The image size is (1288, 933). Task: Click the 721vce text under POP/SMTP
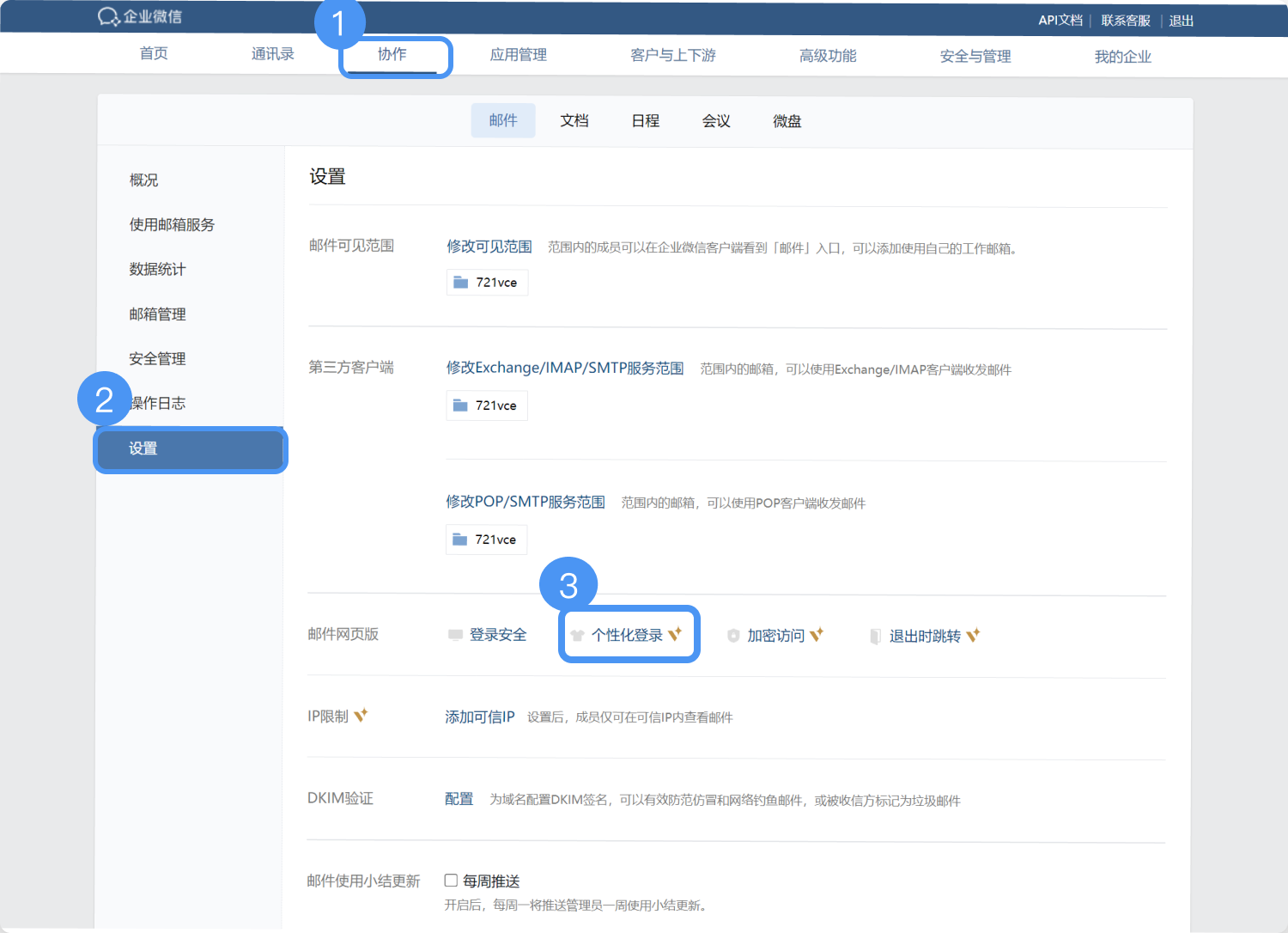(x=495, y=540)
